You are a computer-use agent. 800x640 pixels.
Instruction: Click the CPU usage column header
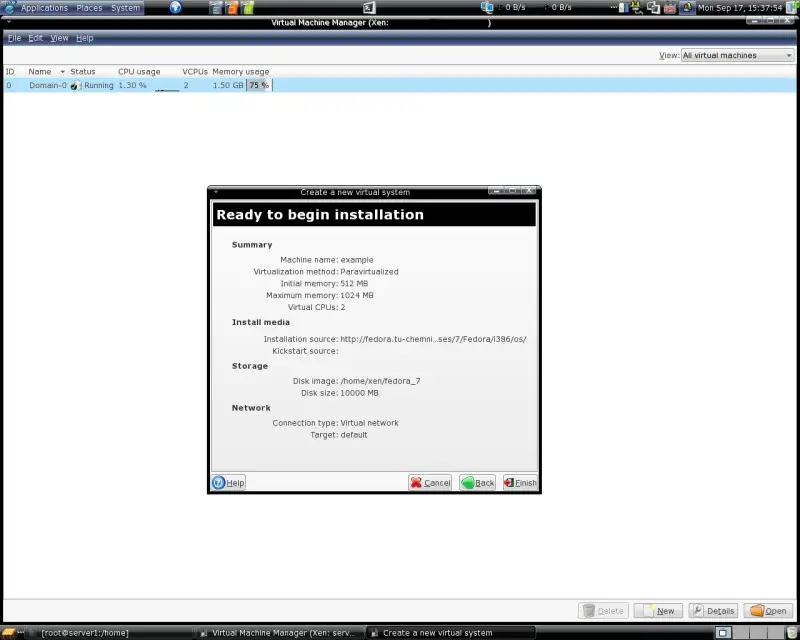139,71
